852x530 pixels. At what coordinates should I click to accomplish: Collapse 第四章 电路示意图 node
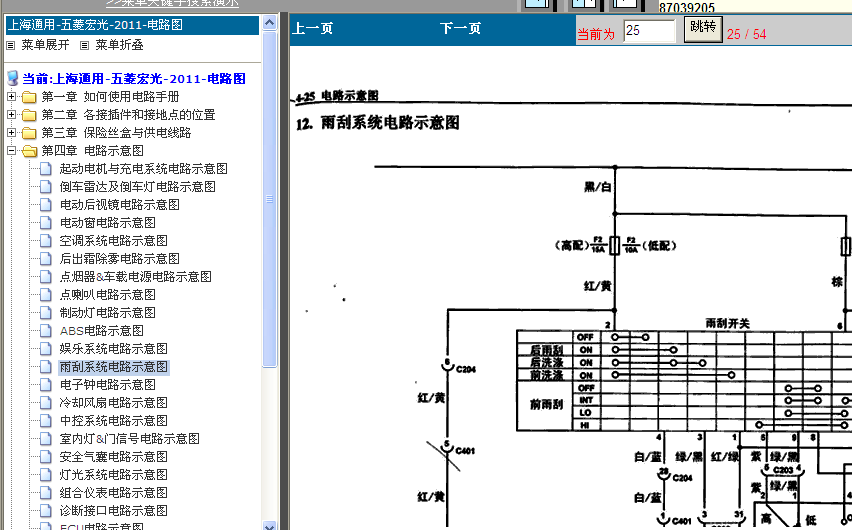(x=11, y=151)
